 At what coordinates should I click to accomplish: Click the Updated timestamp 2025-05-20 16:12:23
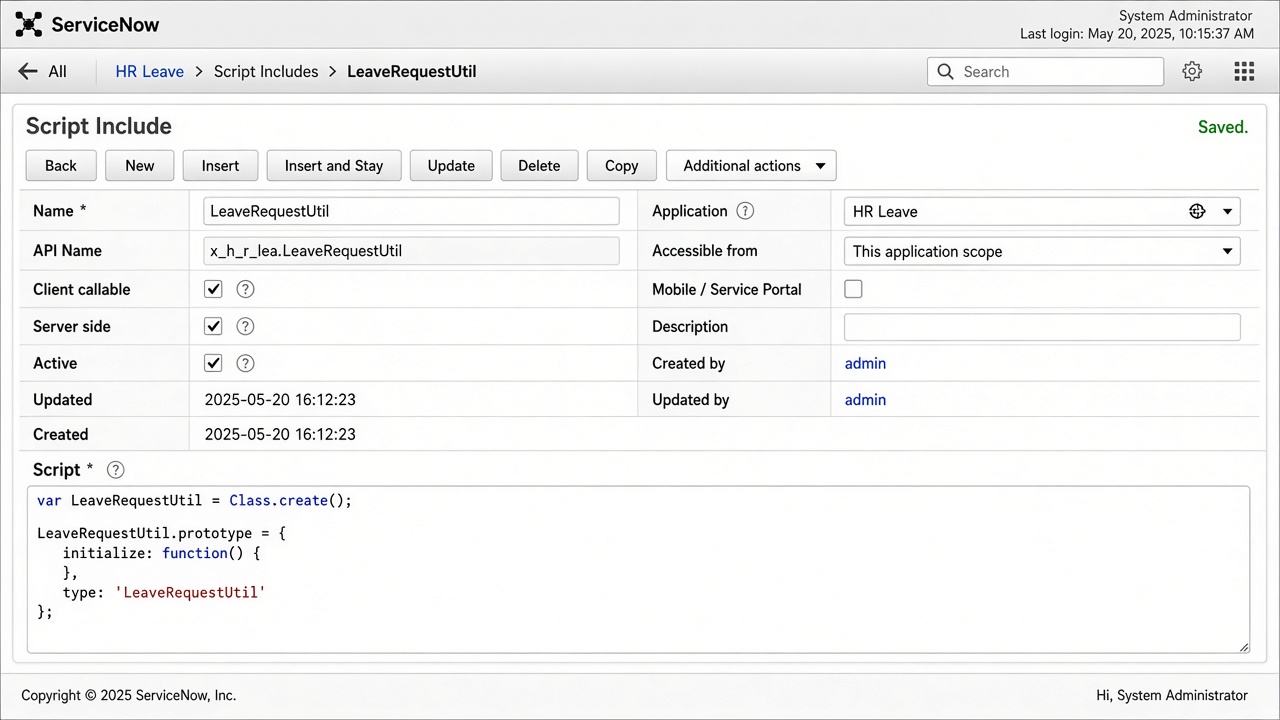[x=280, y=399]
